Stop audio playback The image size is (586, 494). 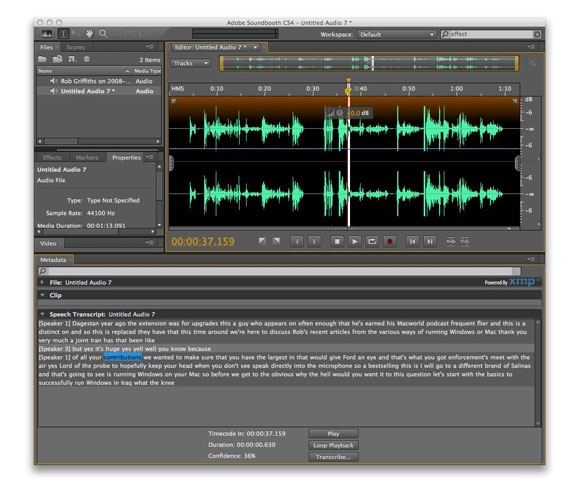[x=337, y=241]
